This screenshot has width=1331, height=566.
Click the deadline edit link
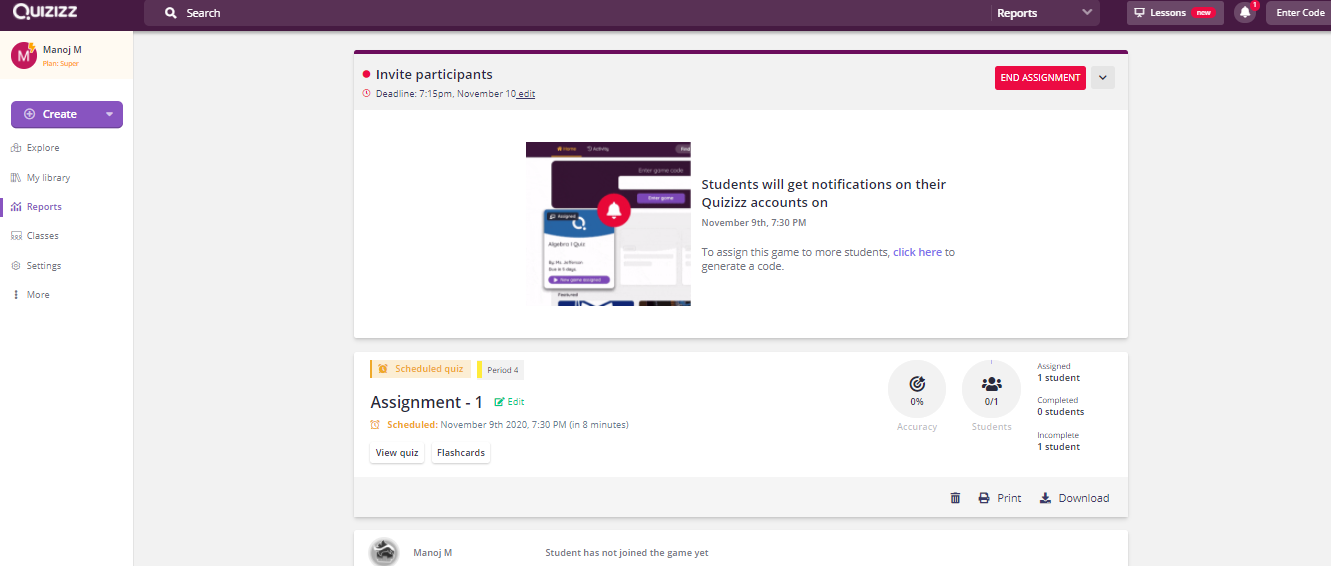(x=526, y=94)
